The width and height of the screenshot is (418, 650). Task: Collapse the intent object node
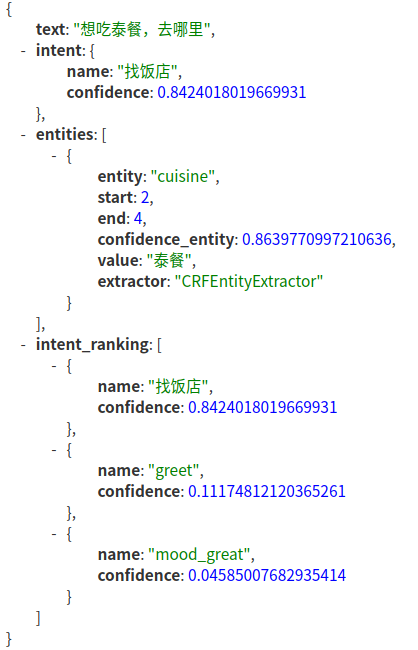pyautogui.click(x=23, y=51)
